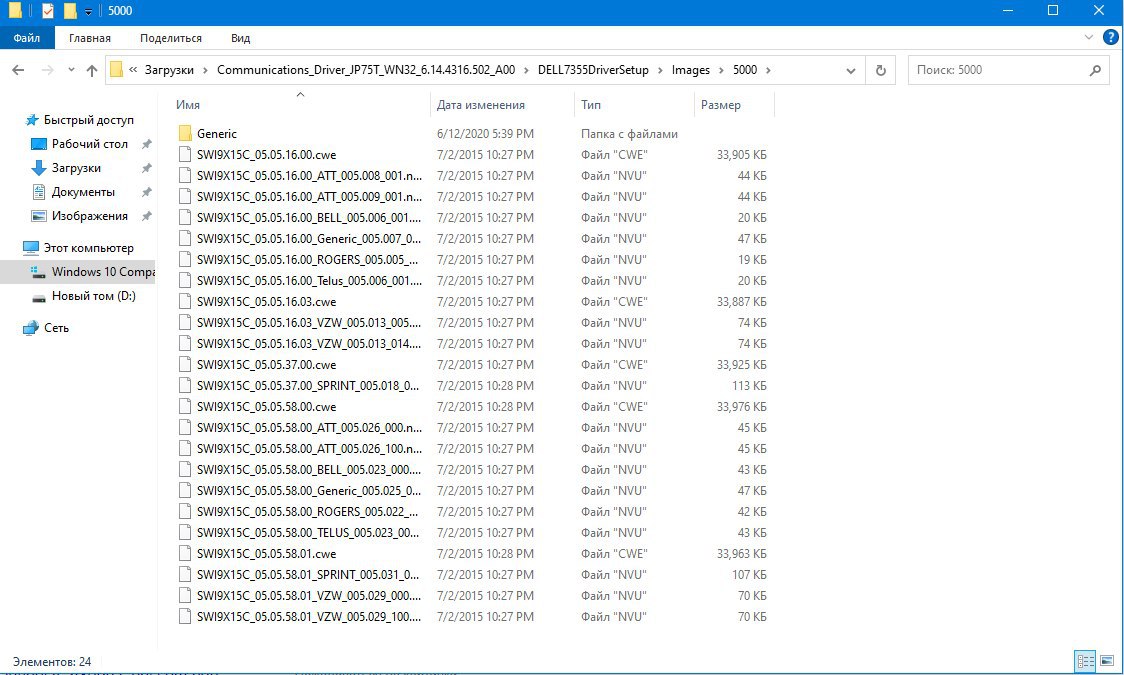Open the Вид ribbon tab
The image size is (1124, 675).
240,38
